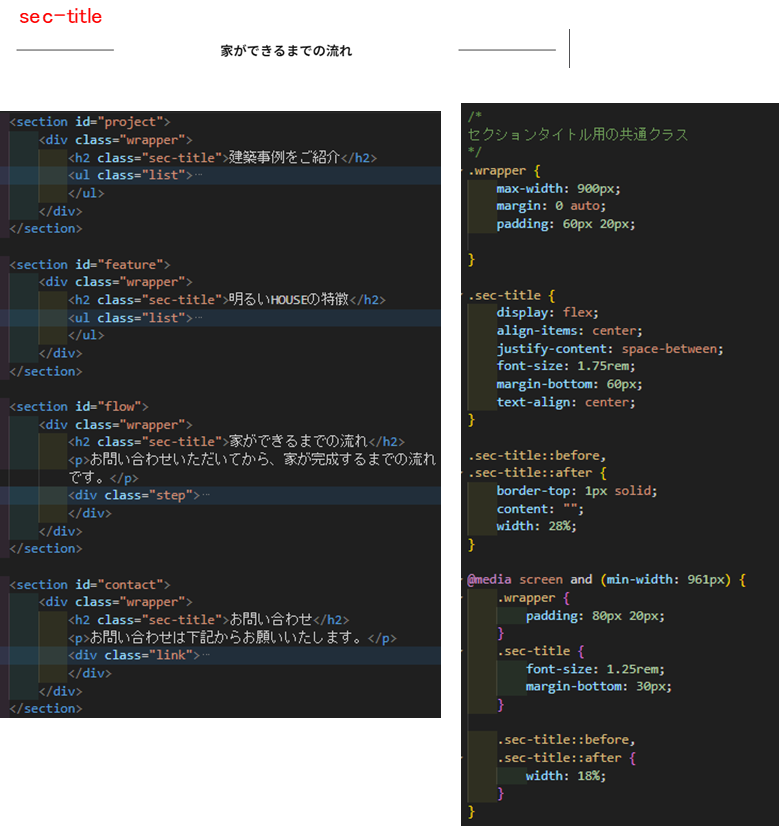Click the "align-items: center;" declaration
The width and height of the screenshot is (779, 826).
tap(569, 331)
